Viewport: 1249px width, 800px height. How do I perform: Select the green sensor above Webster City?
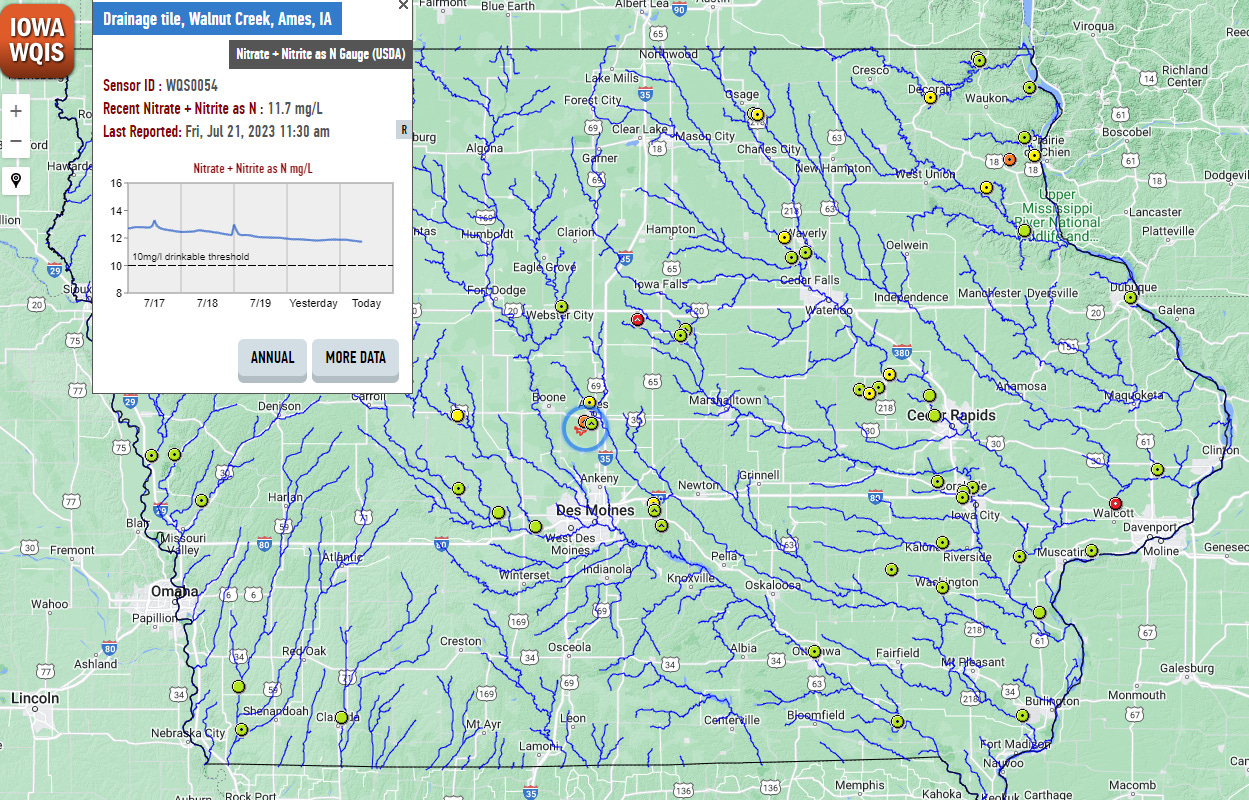[x=562, y=306]
